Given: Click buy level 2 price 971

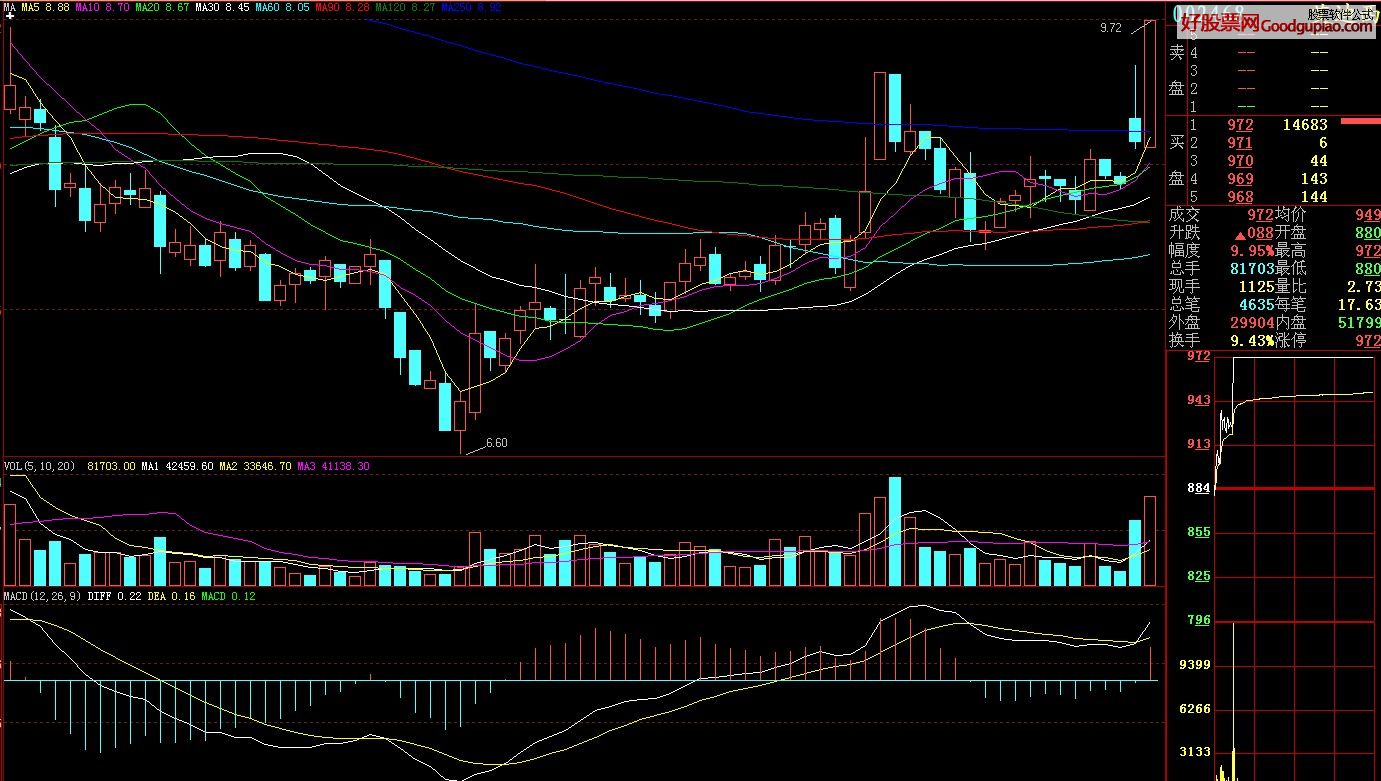Looking at the screenshot, I should pos(1241,143).
